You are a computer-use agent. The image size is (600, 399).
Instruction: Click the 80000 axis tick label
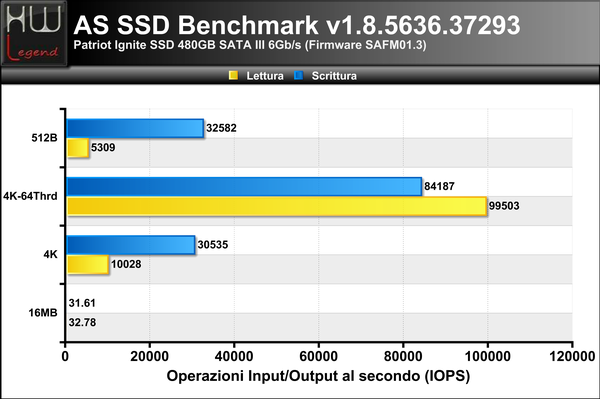click(403, 357)
